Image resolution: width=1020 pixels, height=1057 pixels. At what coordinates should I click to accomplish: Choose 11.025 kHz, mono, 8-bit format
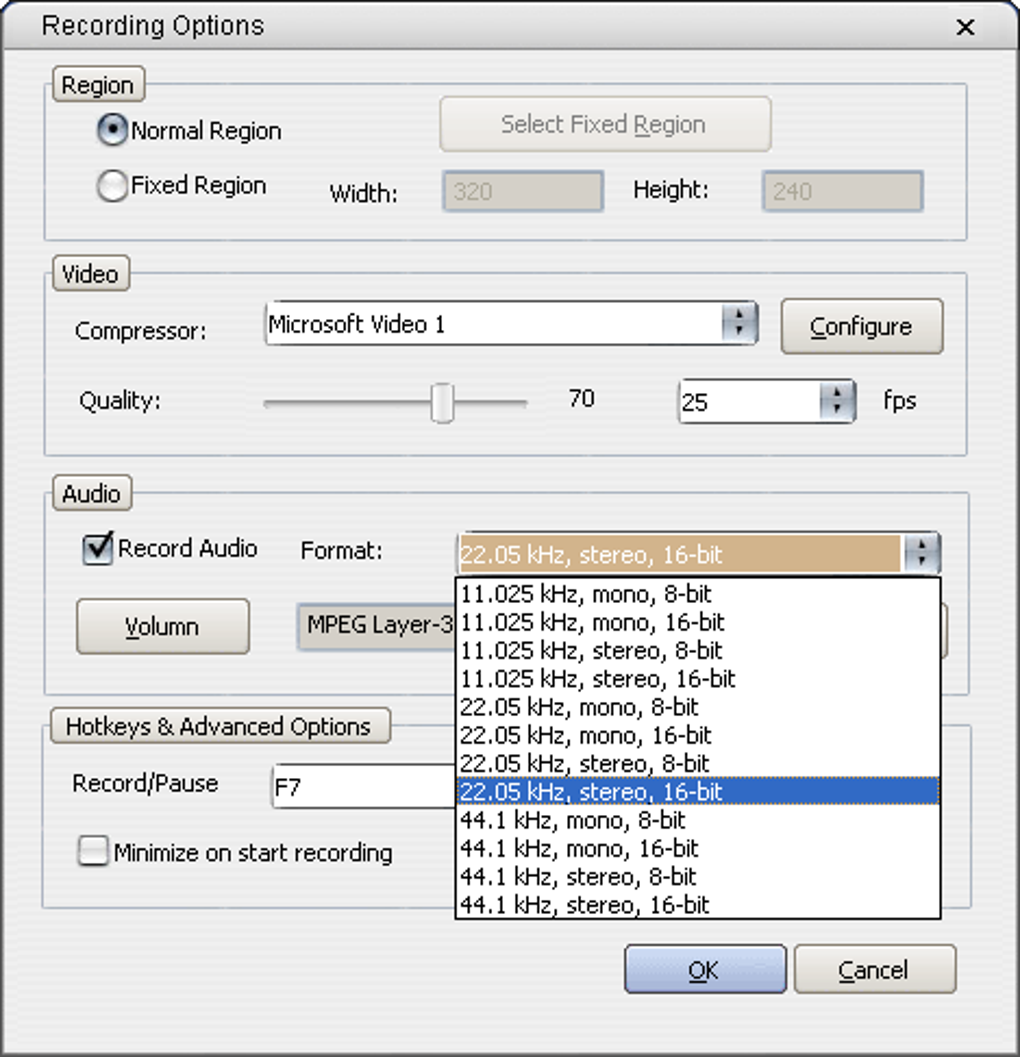pos(698,594)
